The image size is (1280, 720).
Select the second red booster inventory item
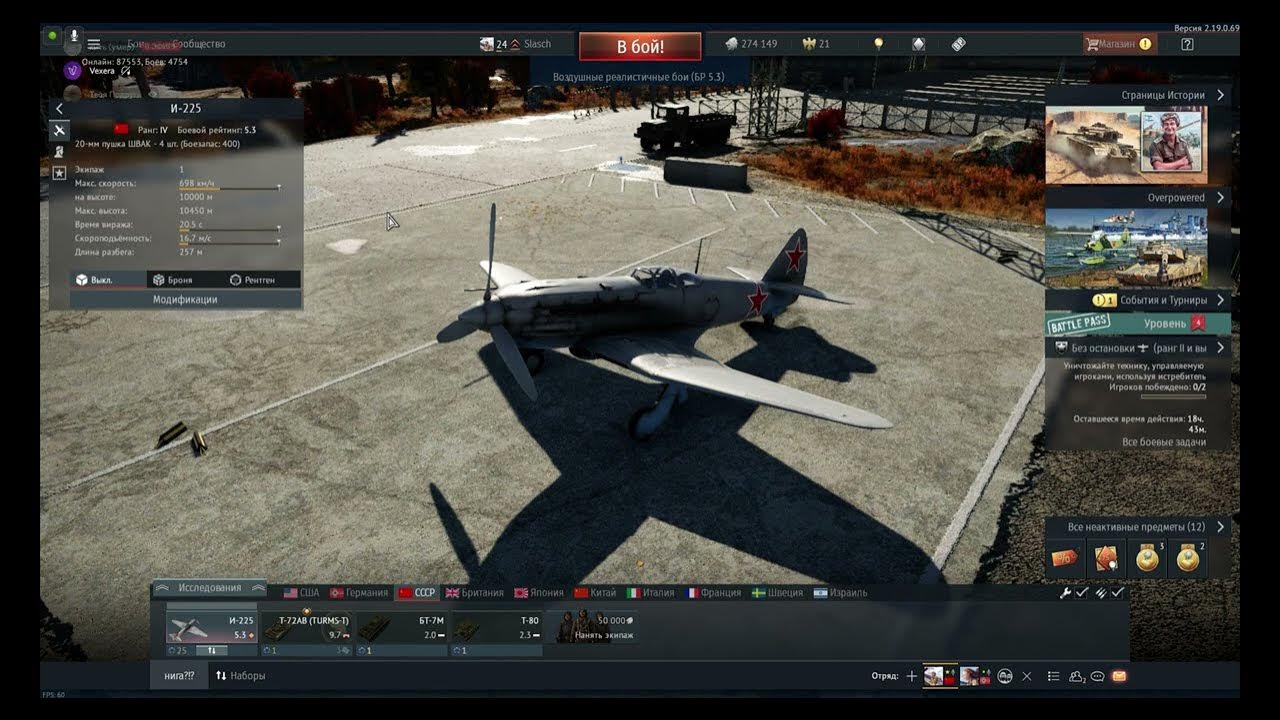coord(1106,559)
